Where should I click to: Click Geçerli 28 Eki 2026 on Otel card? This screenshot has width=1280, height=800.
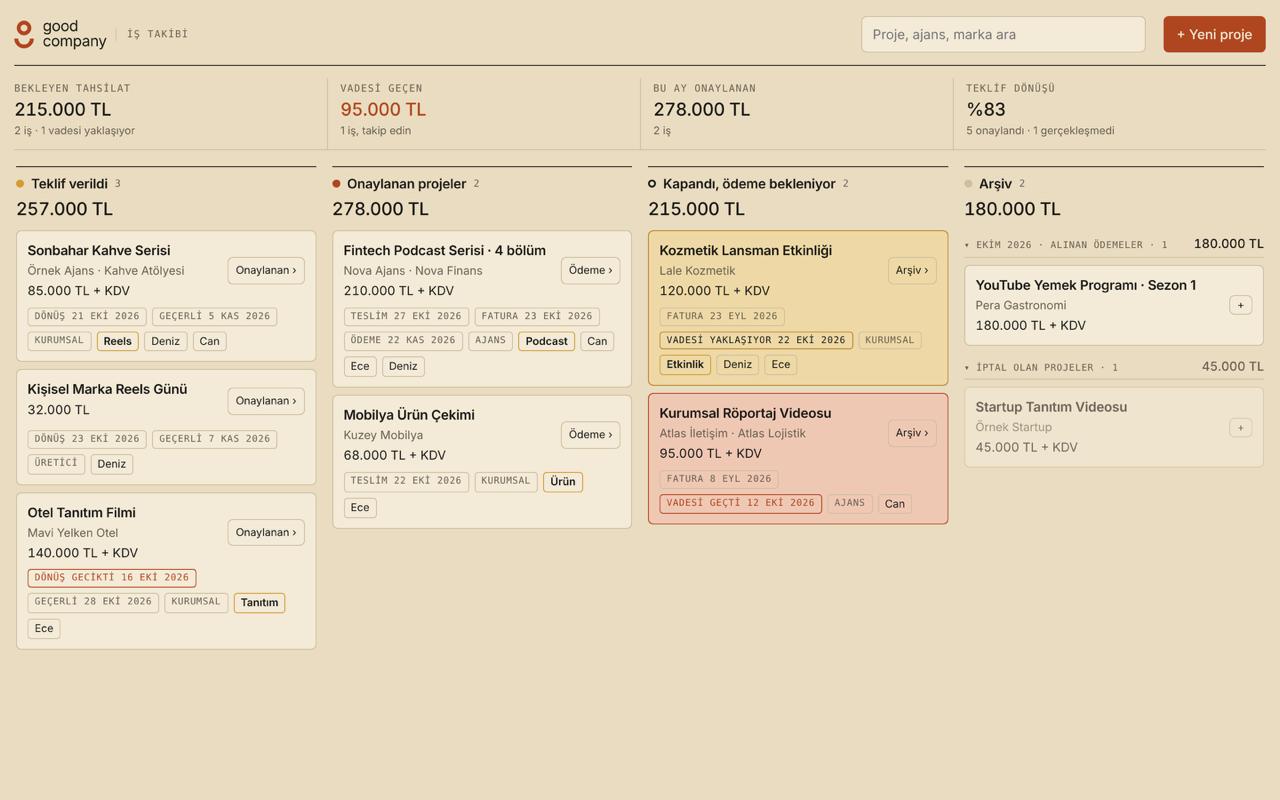93,602
